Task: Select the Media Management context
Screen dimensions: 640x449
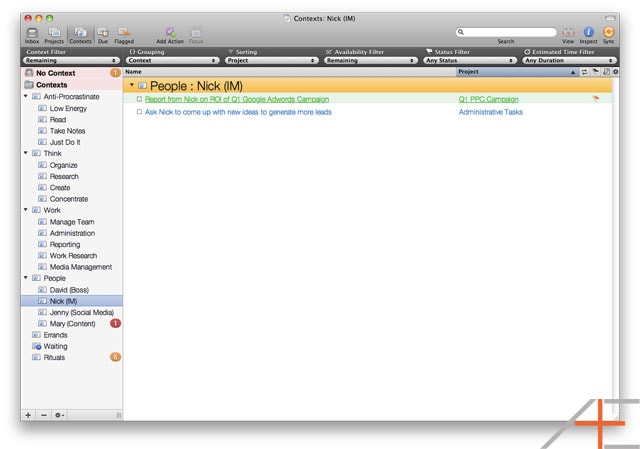Action: [x=81, y=267]
